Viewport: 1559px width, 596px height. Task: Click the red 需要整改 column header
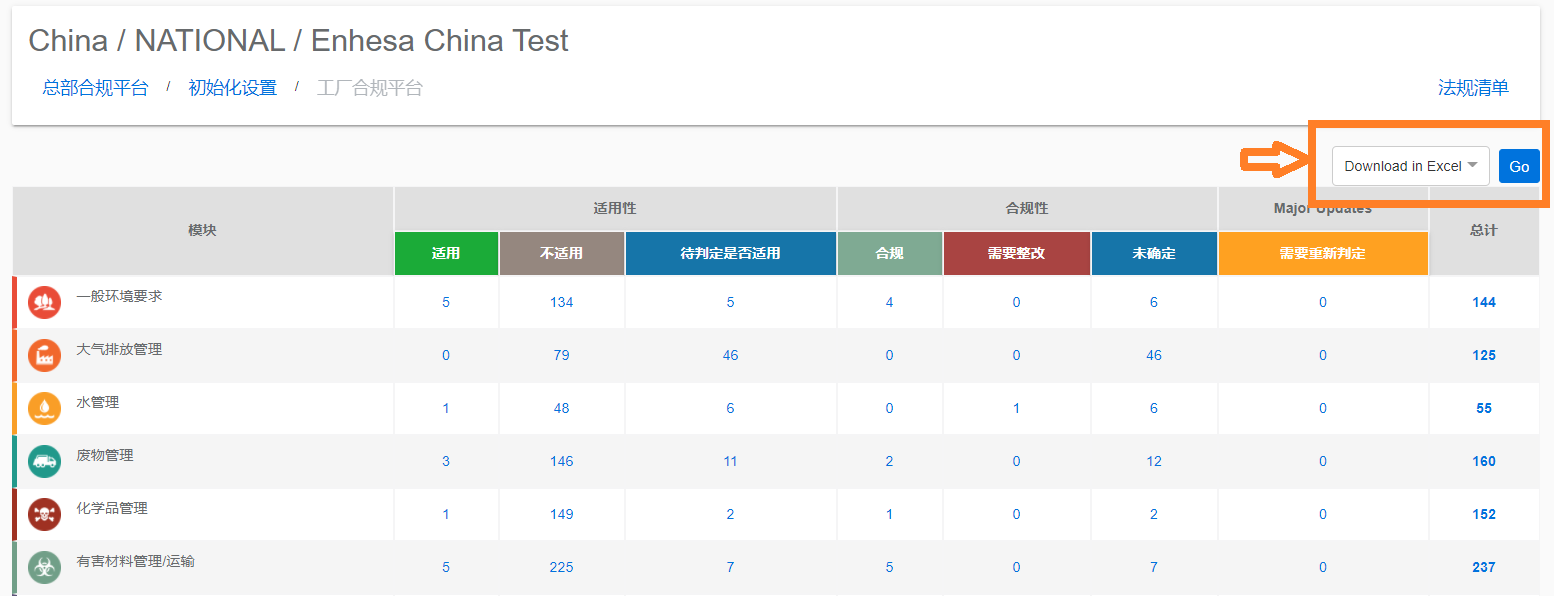tap(1016, 253)
